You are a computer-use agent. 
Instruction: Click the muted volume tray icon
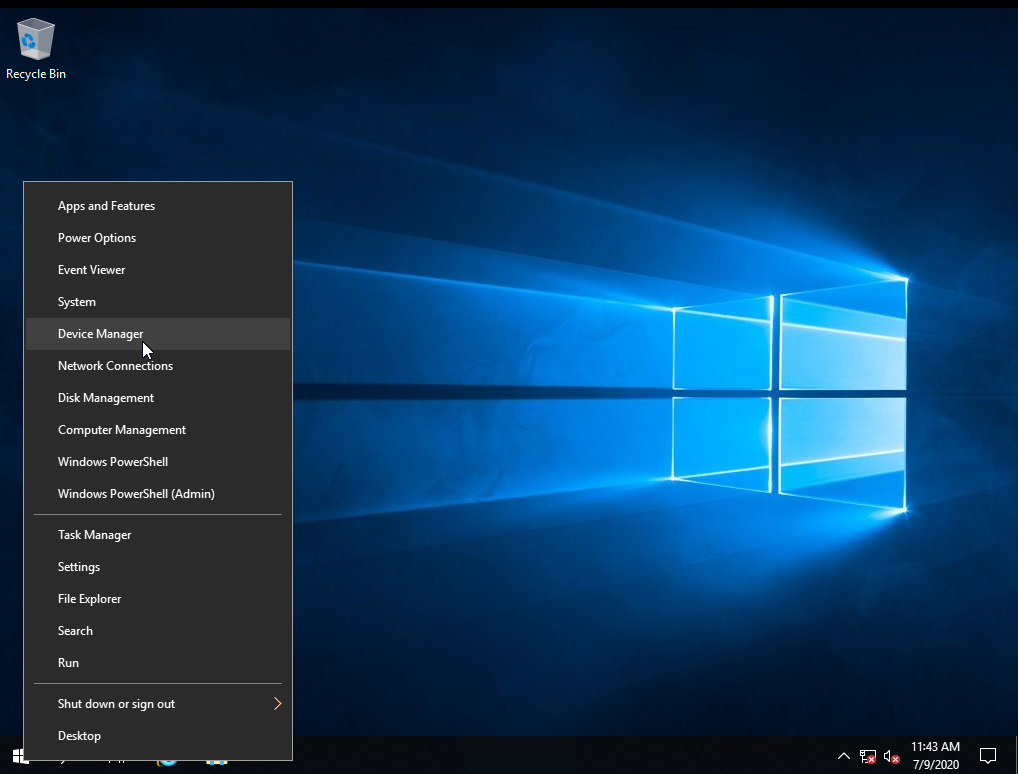[891, 756]
